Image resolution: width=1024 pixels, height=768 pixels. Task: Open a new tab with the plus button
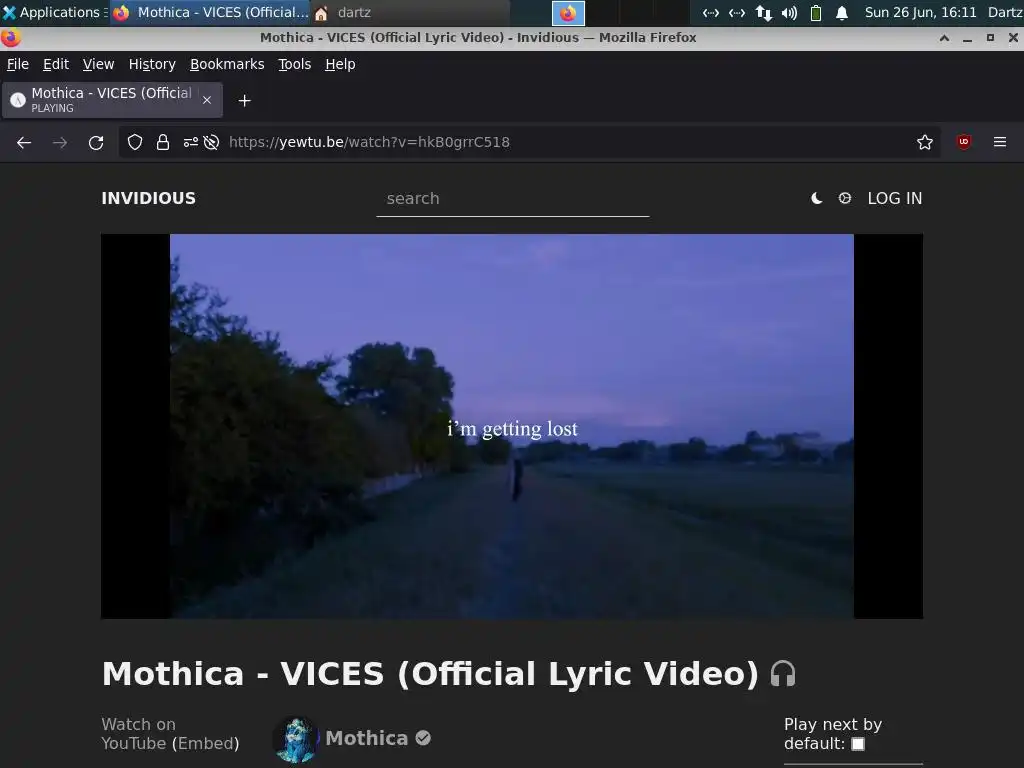click(244, 101)
